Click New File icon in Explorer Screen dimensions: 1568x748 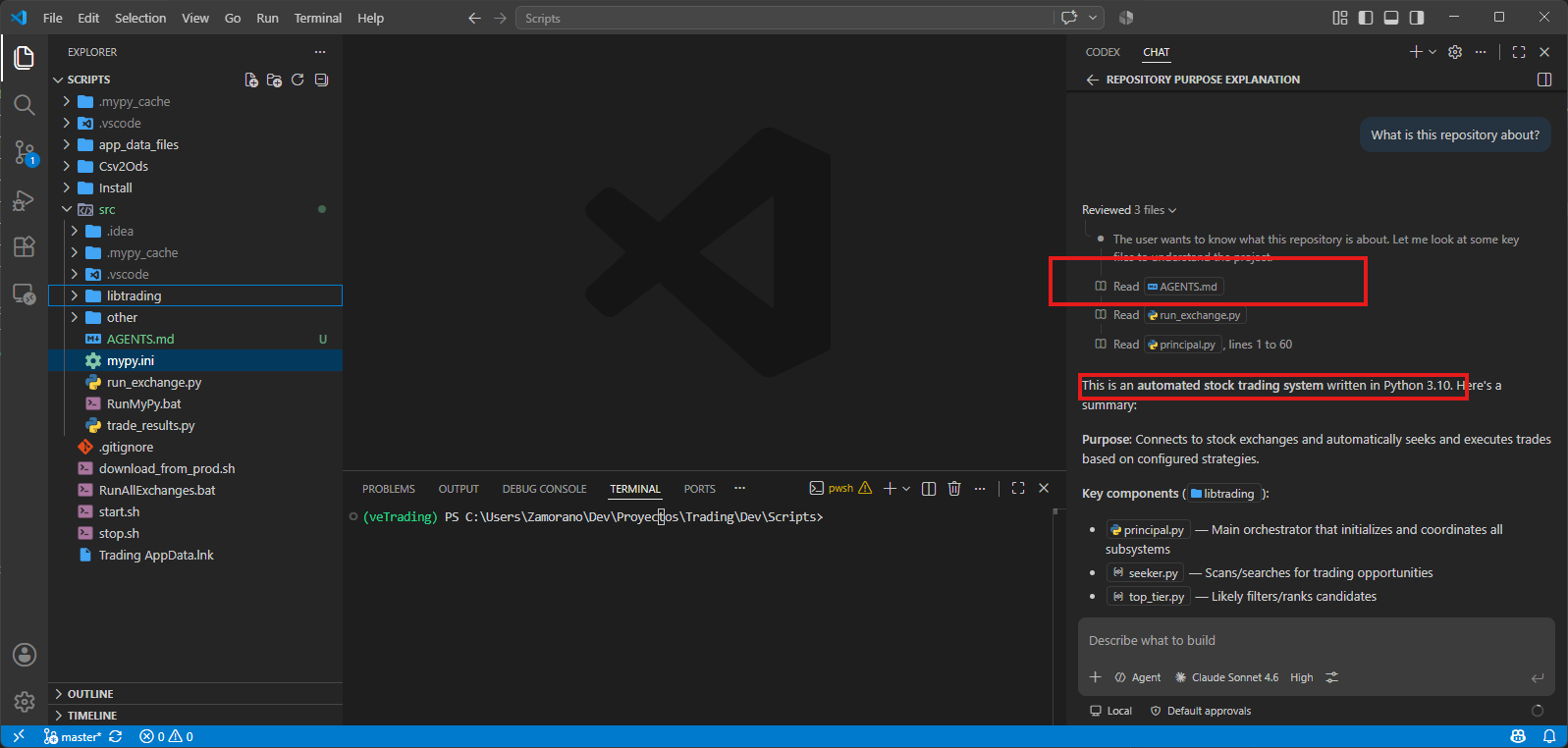pos(251,80)
